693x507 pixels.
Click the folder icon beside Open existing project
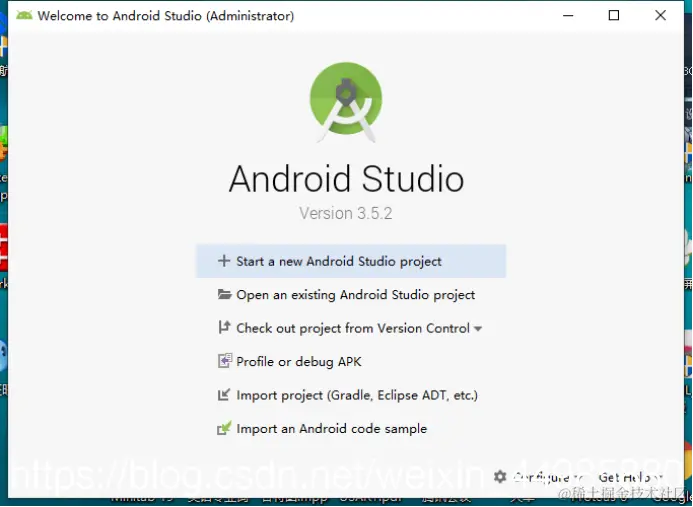(224, 294)
